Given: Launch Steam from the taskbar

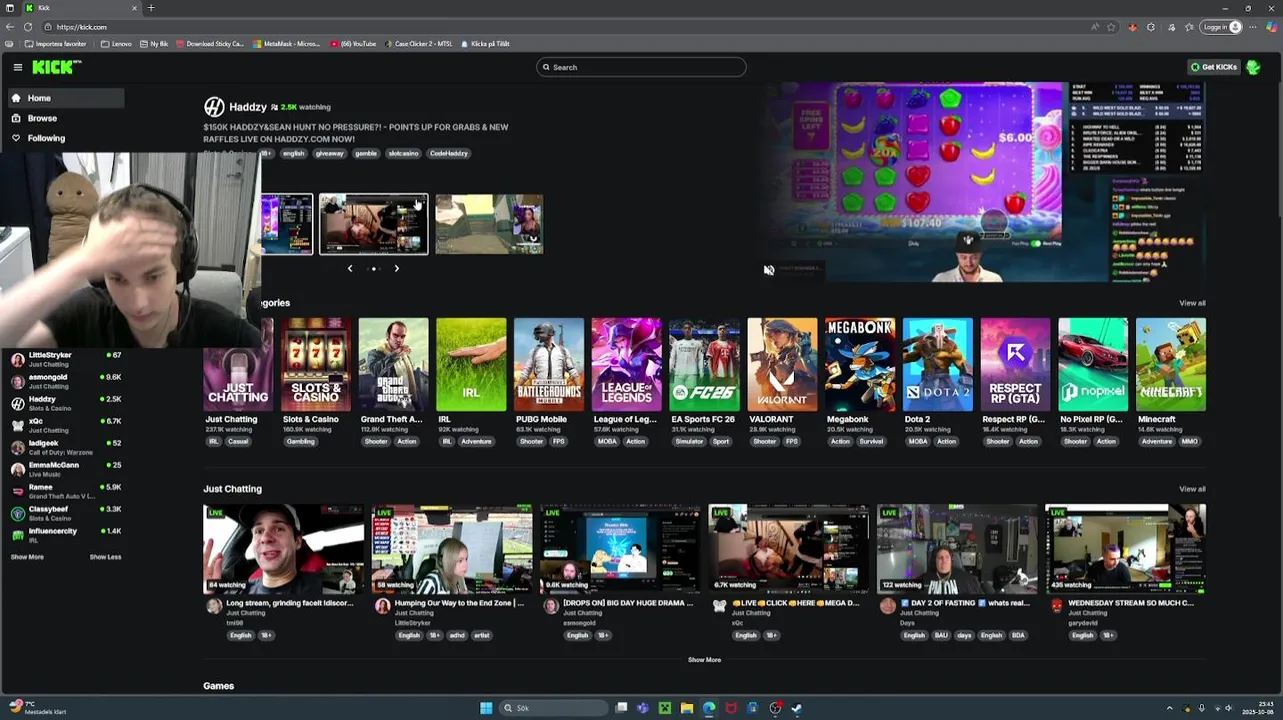Looking at the screenshot, I should (797, 708).
